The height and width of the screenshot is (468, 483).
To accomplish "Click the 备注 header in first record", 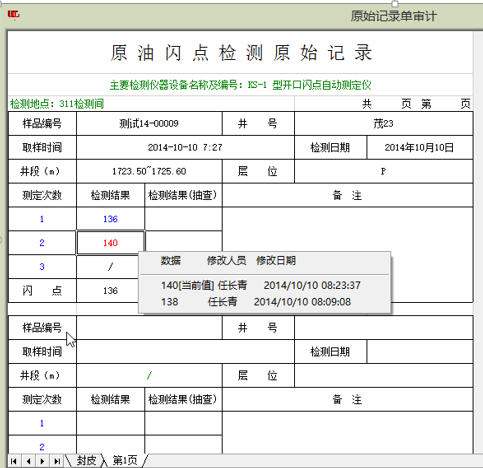I will pos(347,195).
